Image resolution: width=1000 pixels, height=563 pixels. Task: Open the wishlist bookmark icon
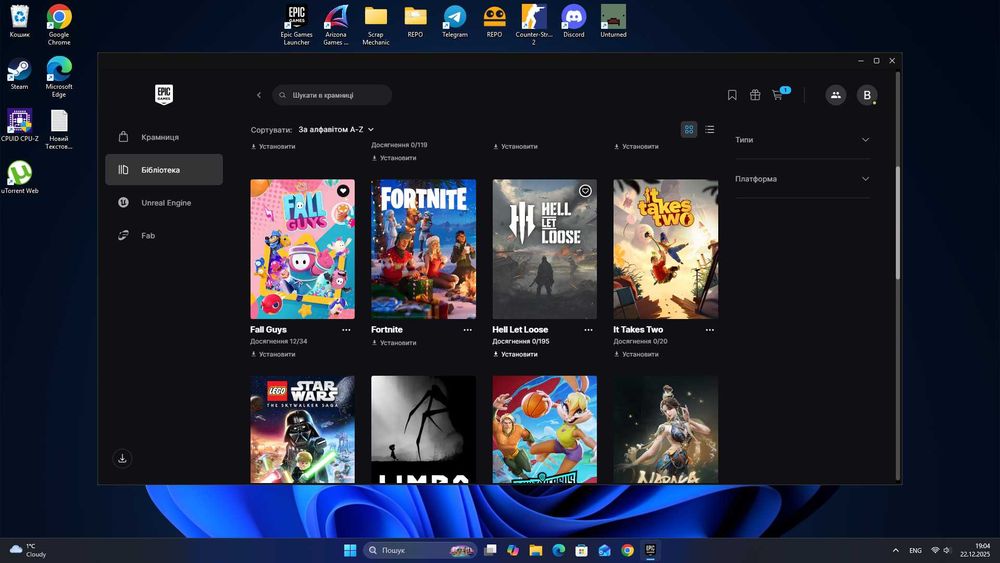point(732,95)
